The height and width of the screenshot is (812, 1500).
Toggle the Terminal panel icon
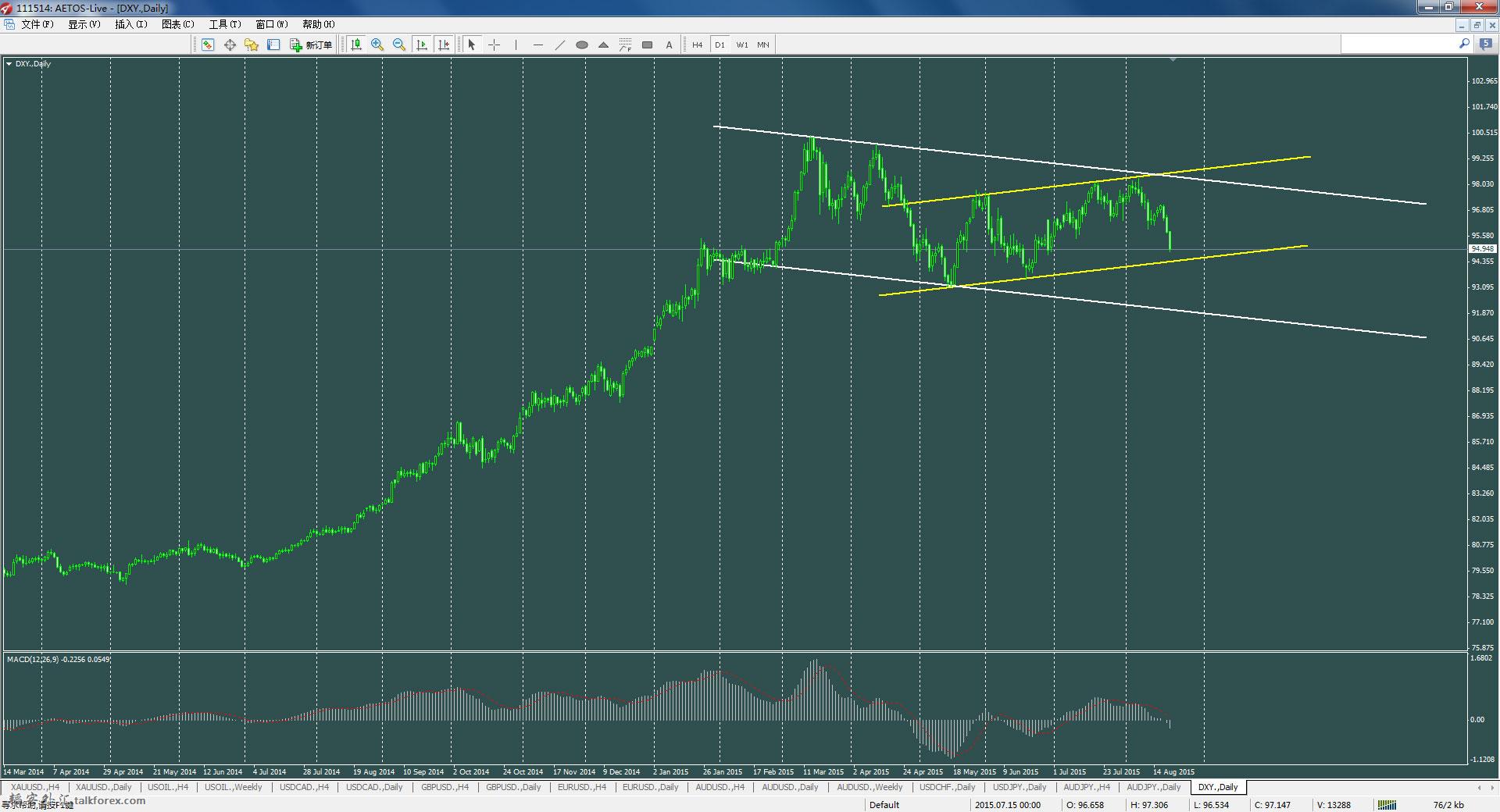coord(273,45)
